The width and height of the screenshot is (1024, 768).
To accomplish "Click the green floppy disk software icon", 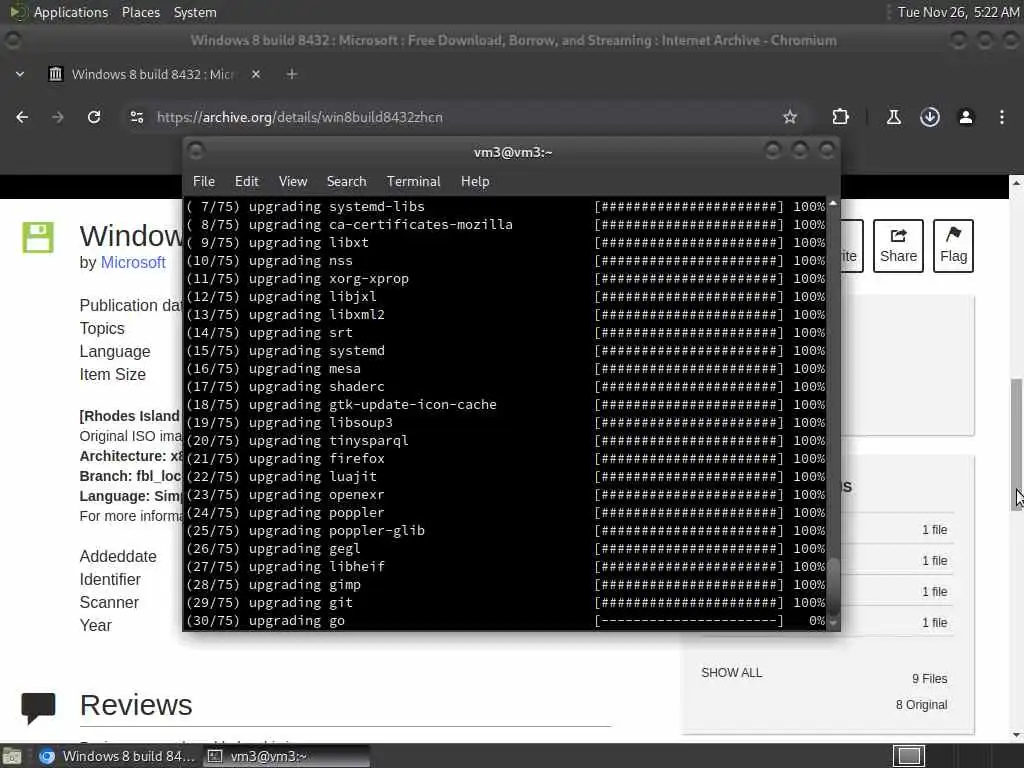I will coord(38,237).
